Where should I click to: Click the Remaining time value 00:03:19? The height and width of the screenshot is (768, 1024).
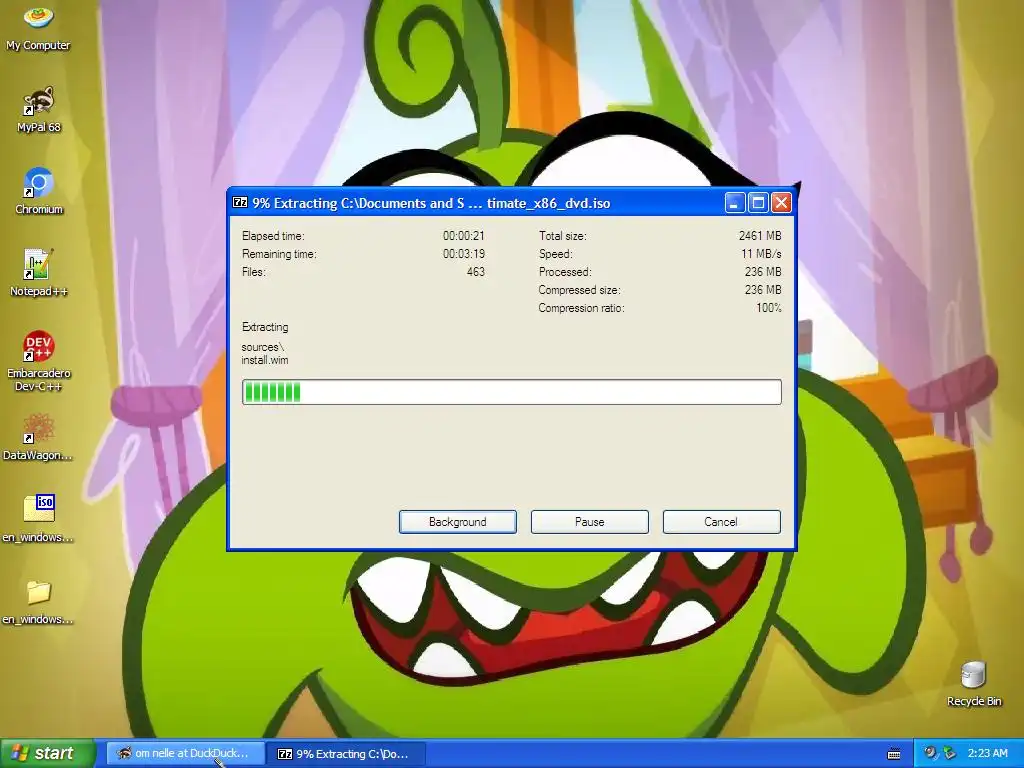464,253
